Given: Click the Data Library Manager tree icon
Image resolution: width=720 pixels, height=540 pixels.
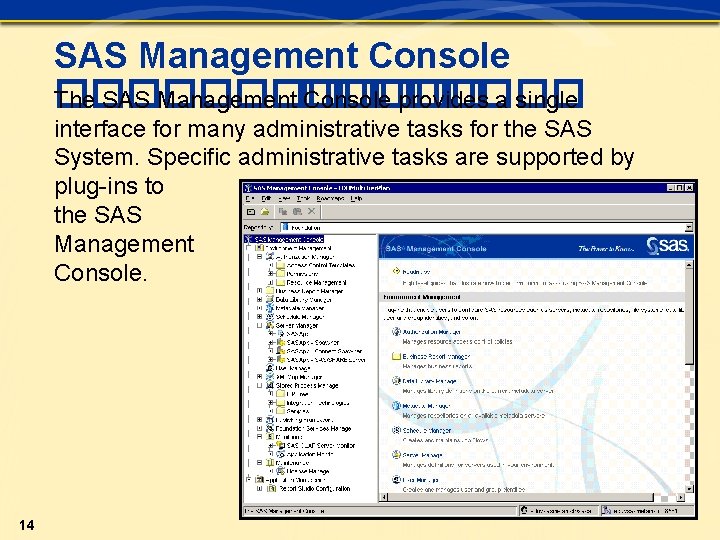Looking at the screenshot, I should [270, 300].
